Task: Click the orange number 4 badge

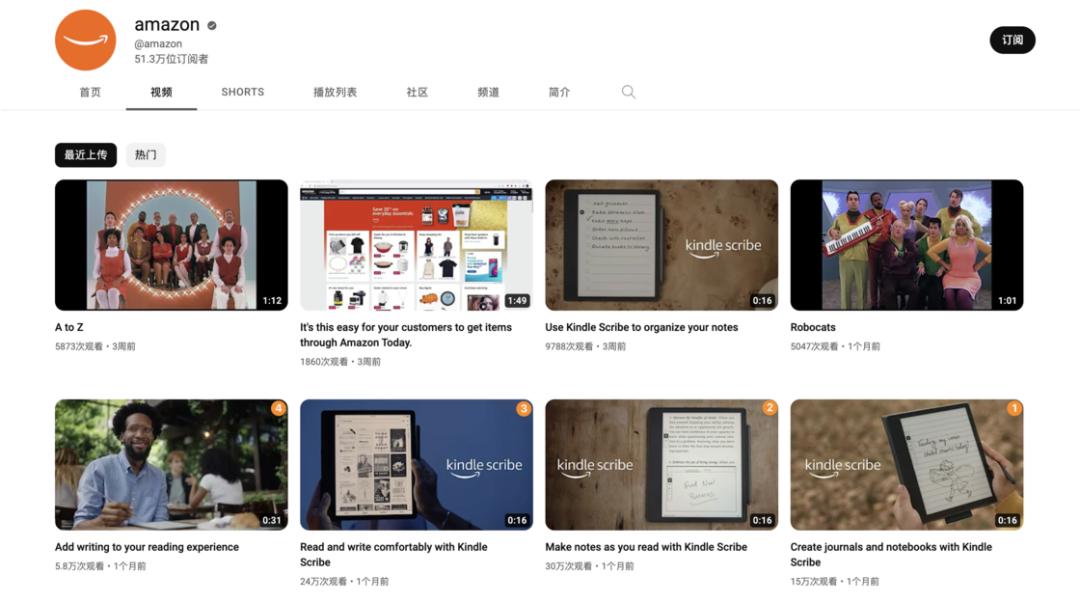Action: tap(278, 408)
